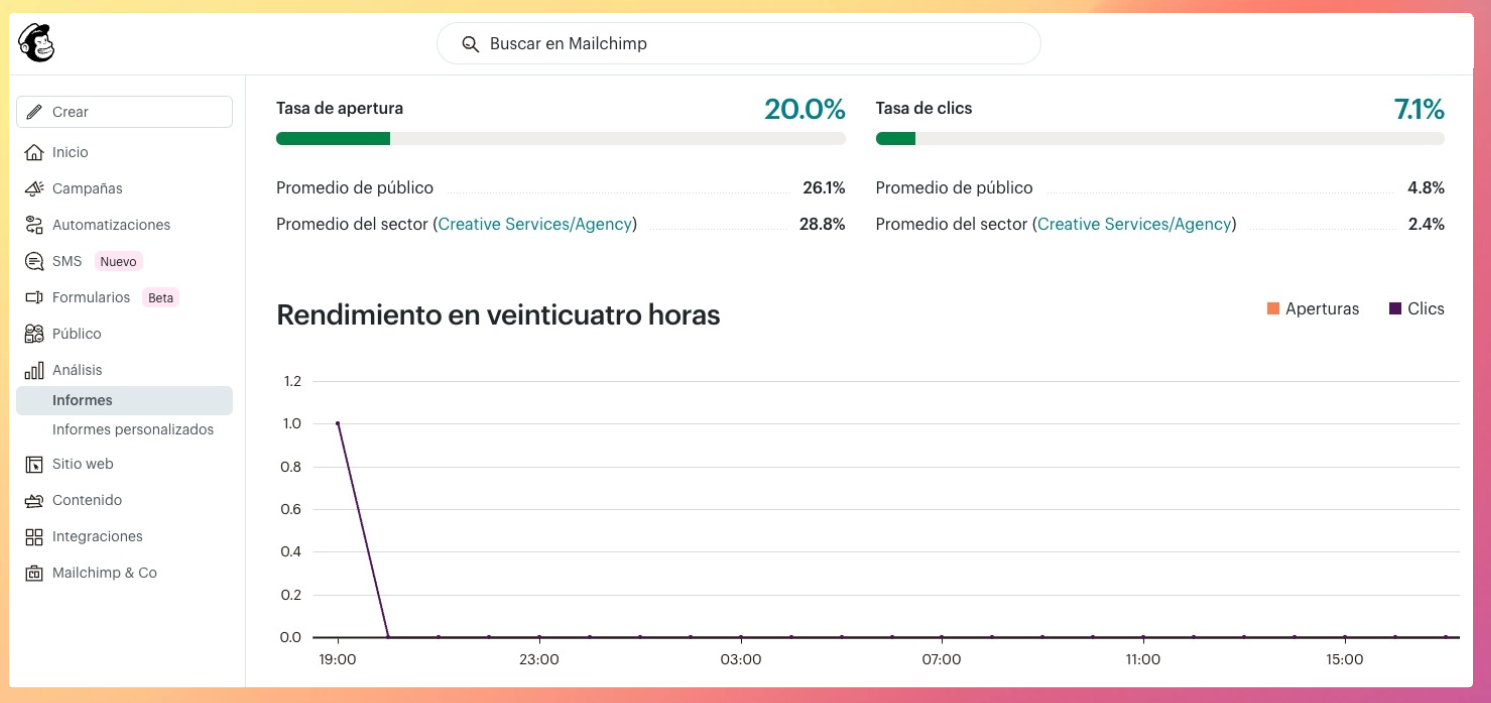This screenshot has height=703, width=1491.
Task: Open Creative Services/Agency link under Tasa de clics
Action: tap(1134, 224)
